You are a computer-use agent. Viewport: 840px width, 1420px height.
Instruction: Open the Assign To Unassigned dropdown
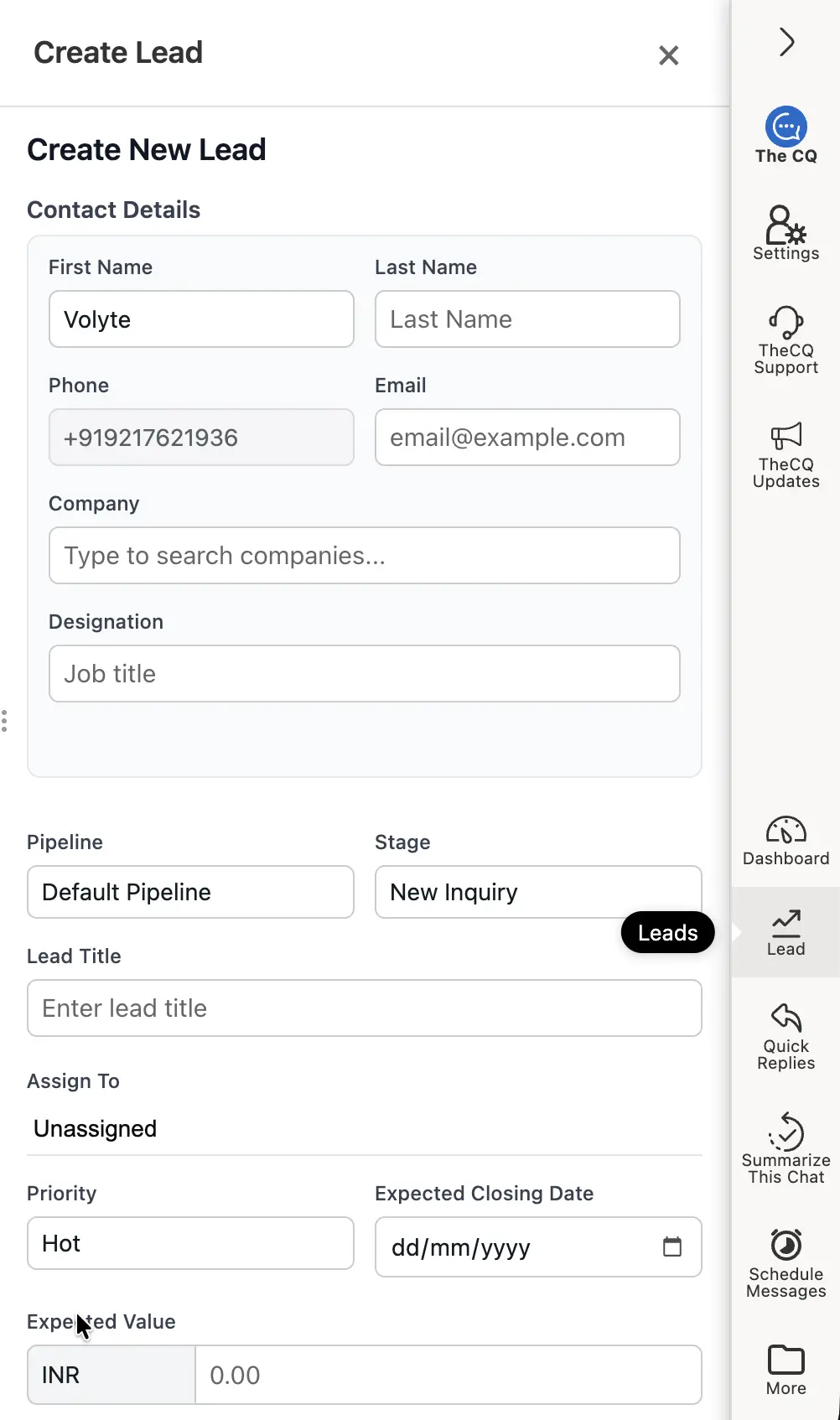(x=365, y=1129)
